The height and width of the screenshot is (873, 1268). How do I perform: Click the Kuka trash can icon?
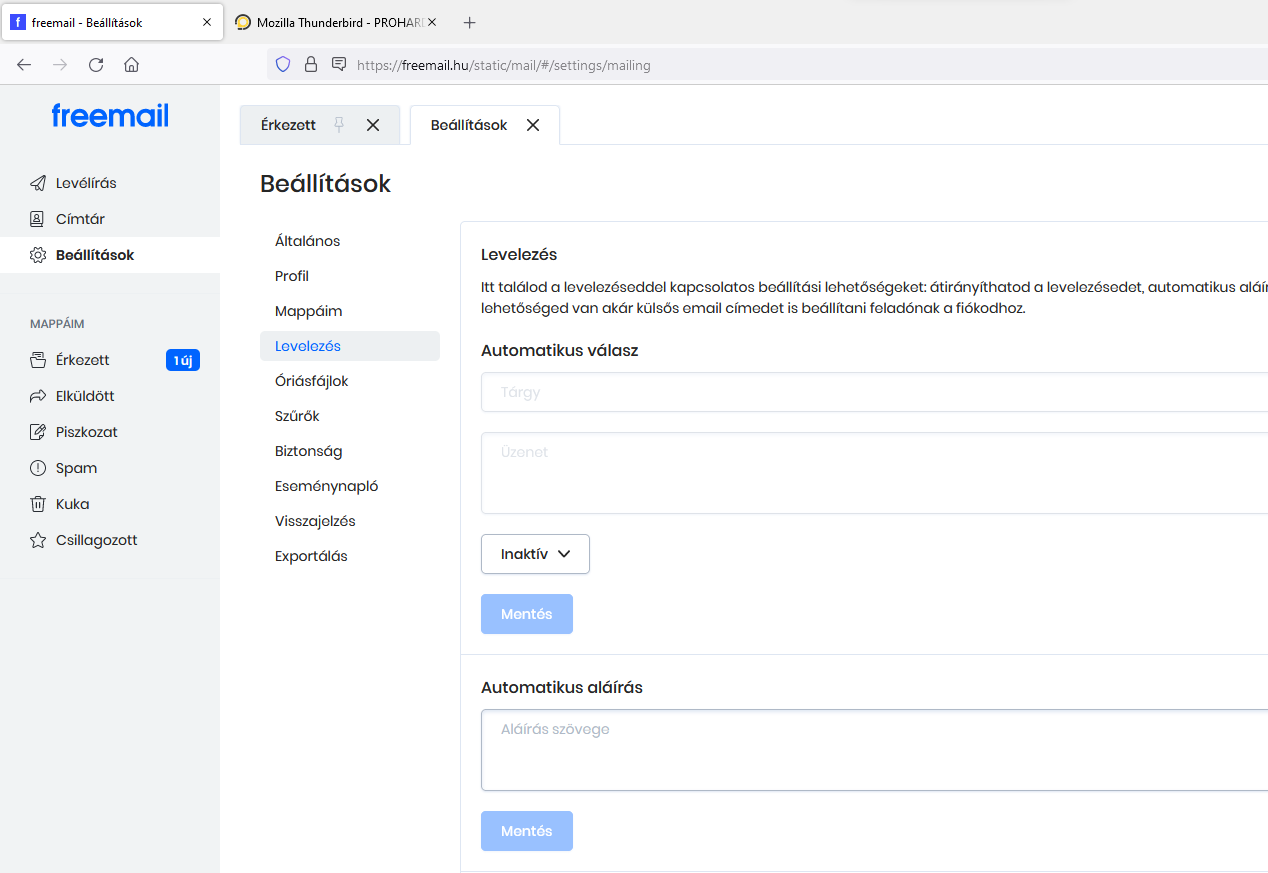tap(38, 504)
